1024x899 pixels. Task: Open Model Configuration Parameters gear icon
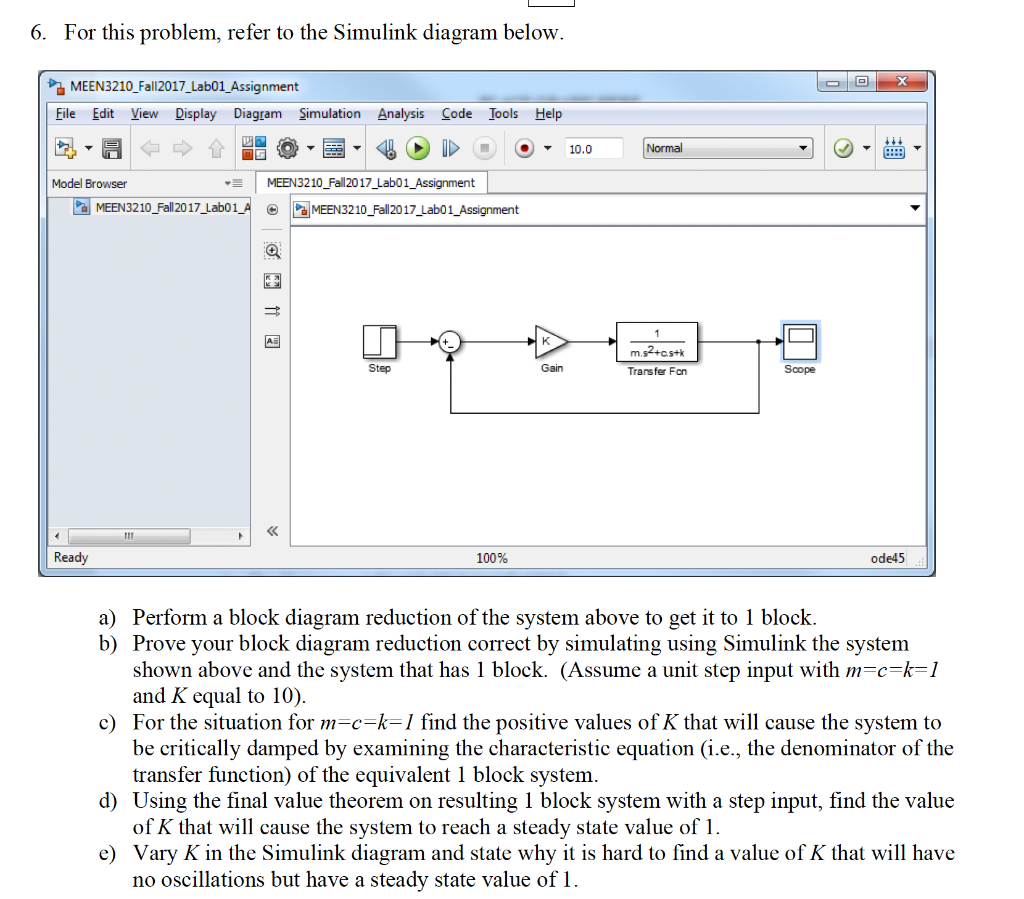pos(287,148)
